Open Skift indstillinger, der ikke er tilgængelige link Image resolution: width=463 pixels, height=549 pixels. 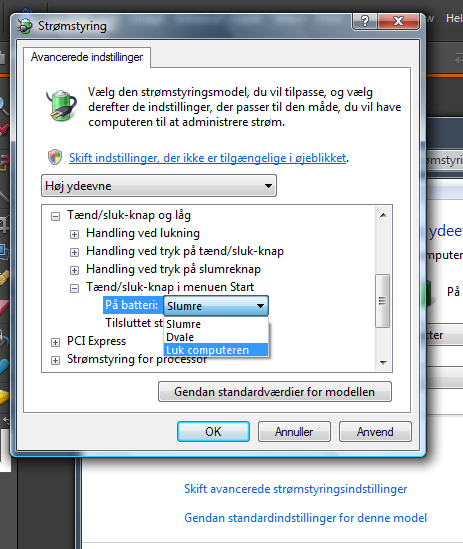[208, 158]
